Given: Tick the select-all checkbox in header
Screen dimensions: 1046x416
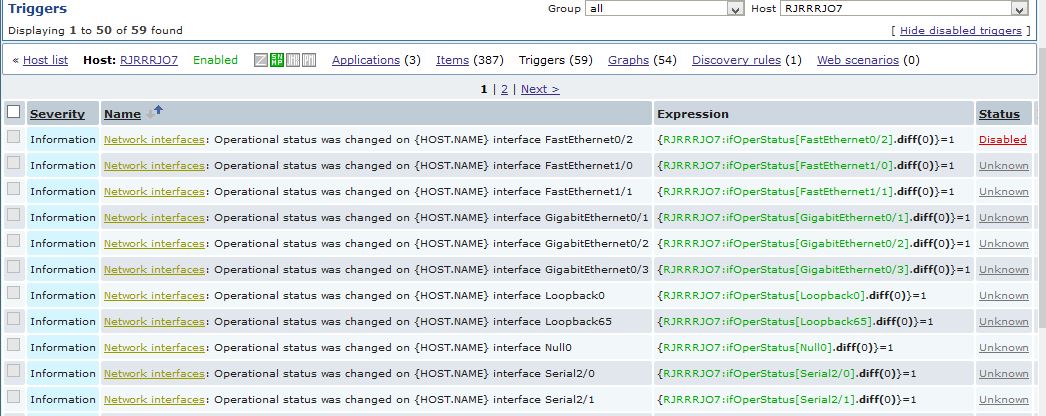Looking at the screenshot, I should (x=13, y=112).
